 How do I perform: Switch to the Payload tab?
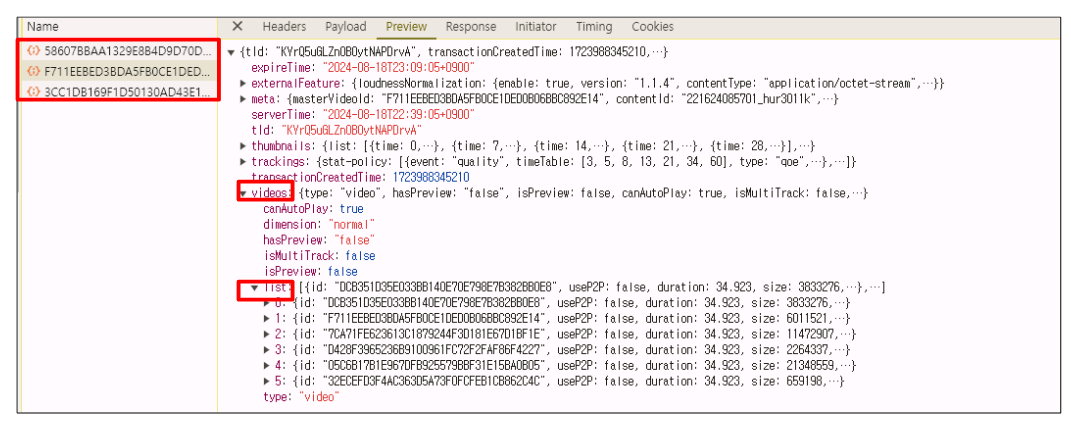[x=346, y=27]
